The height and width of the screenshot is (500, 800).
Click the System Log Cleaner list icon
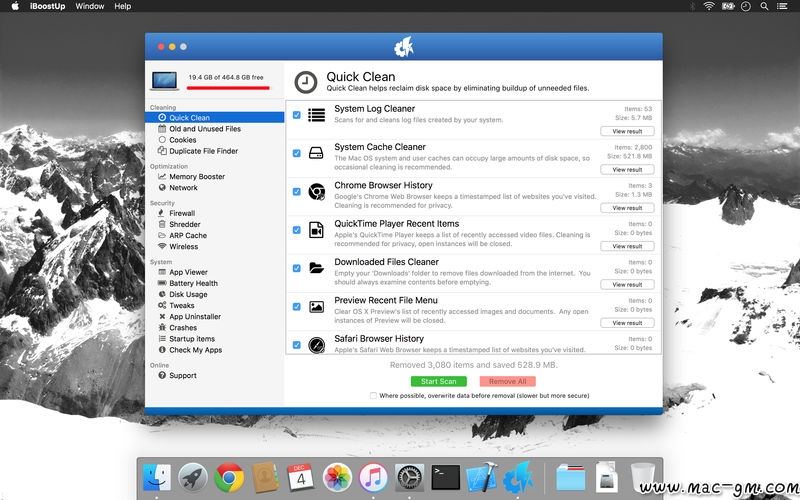pyautogui.click(x=316, y=115)
